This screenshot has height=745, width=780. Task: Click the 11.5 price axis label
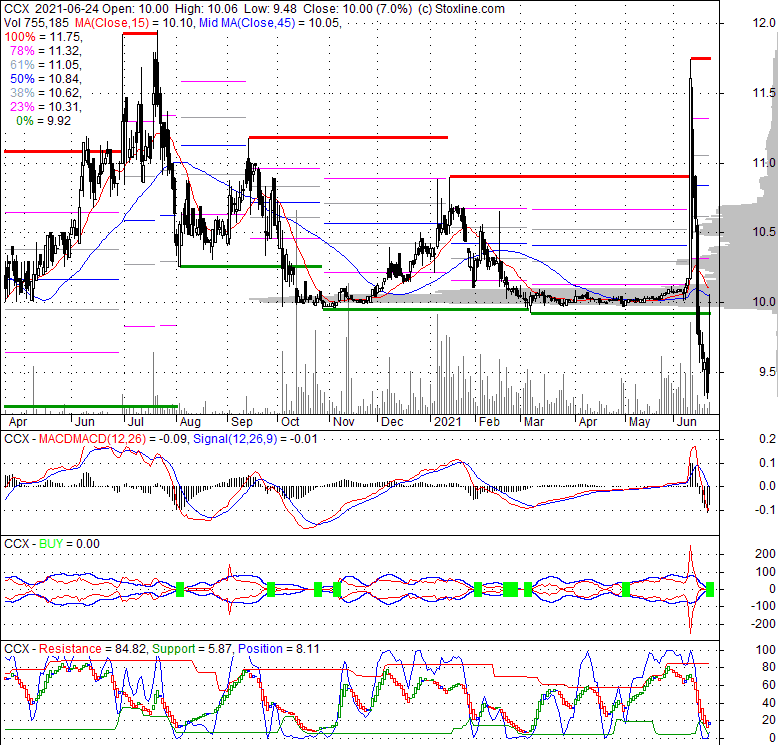tap(764, 93)
